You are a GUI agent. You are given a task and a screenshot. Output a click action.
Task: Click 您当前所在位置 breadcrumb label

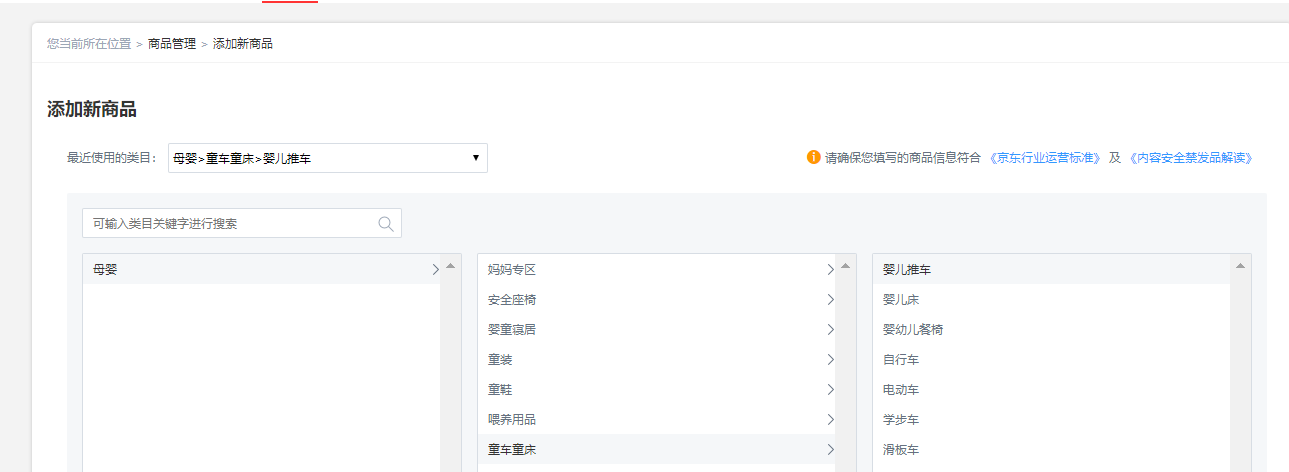coord(89,44)
